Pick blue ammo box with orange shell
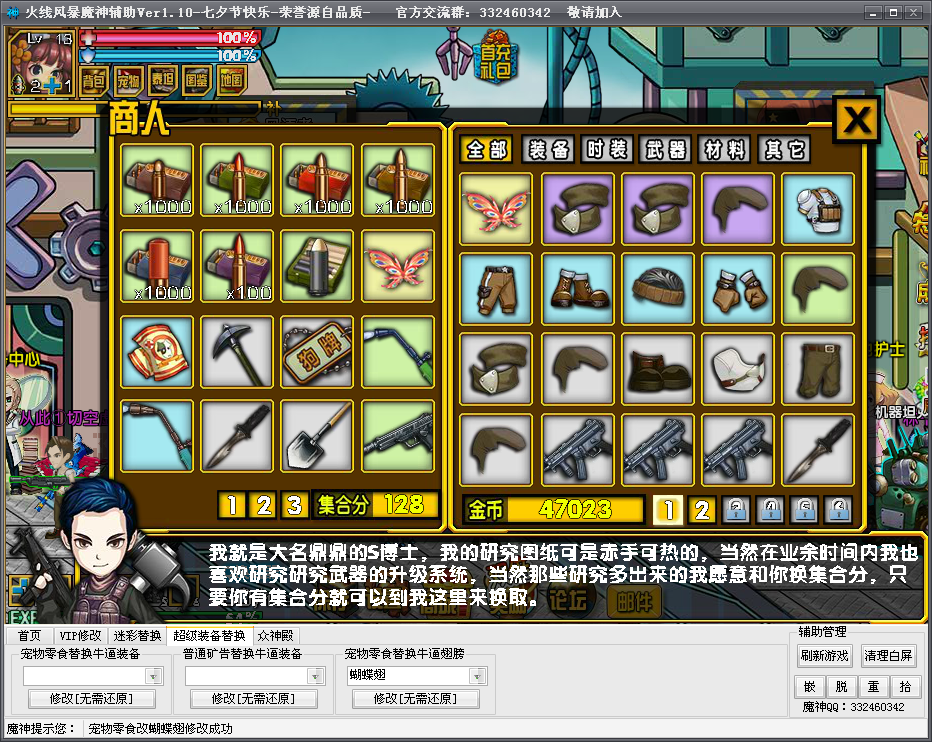Viewport: 932px width, 742px height. [158, 266]
